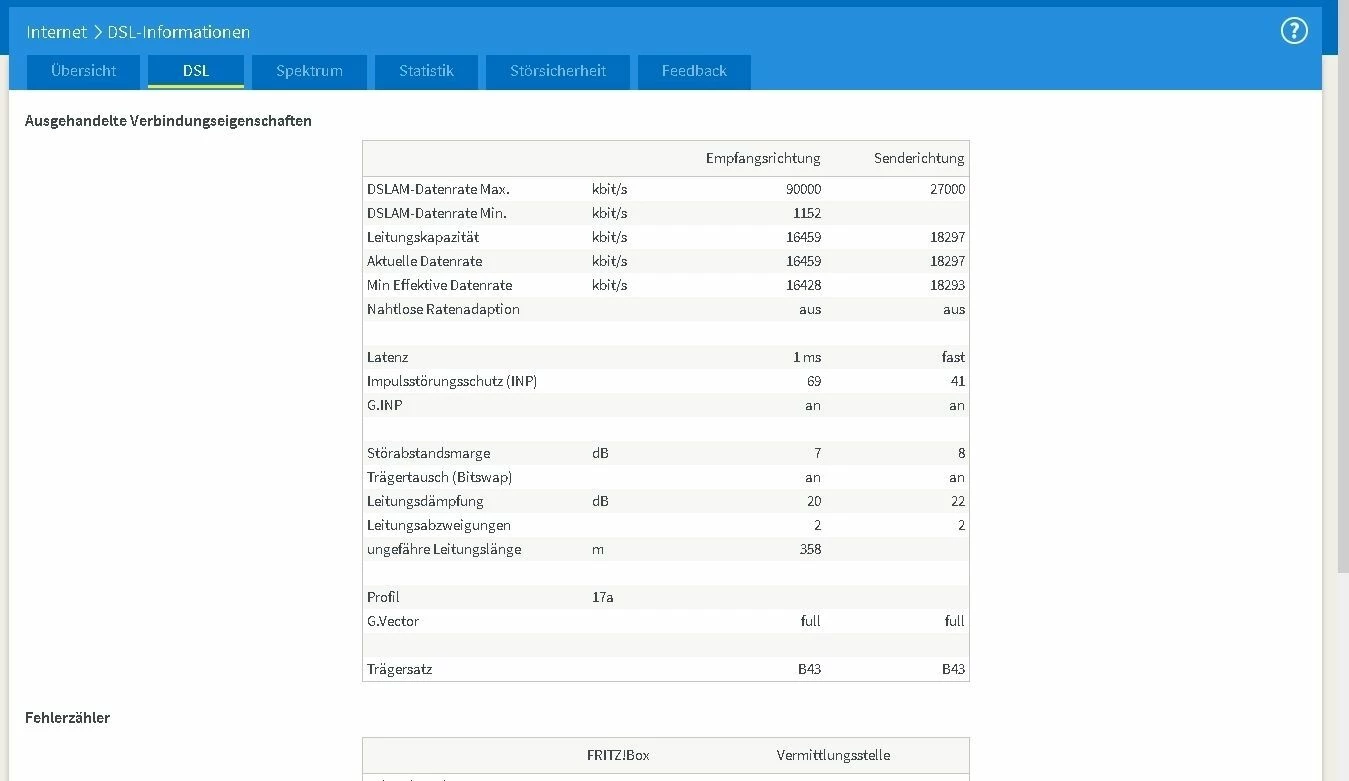
Task: Click the Aktuelle Datenrate row label
Action: point(424,261)
